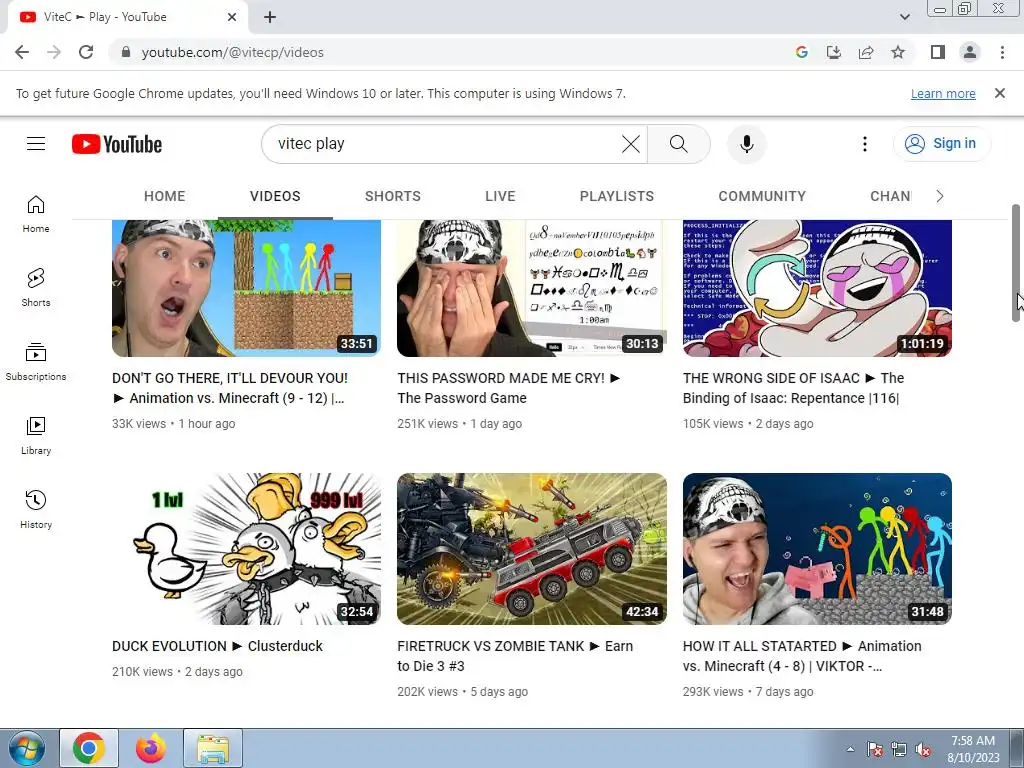Open the Chrome three-dot menu
The width and height of the screenshot is (1024, 768).
1002,52
